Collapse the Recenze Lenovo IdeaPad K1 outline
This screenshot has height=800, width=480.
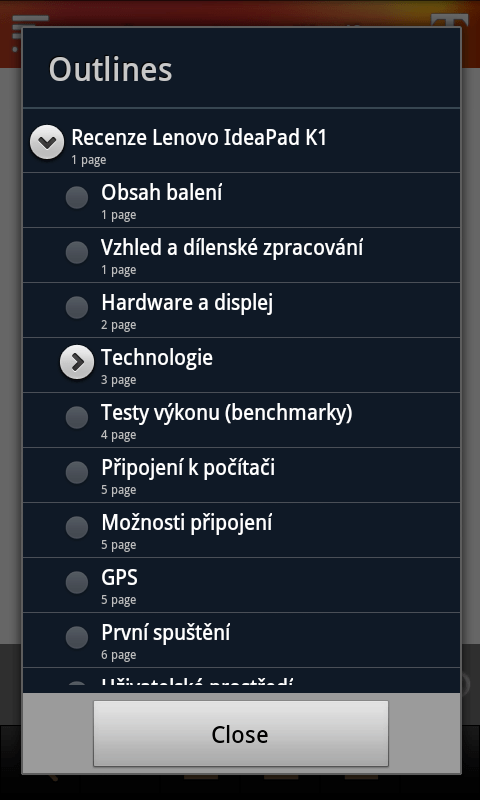[47, 142]
